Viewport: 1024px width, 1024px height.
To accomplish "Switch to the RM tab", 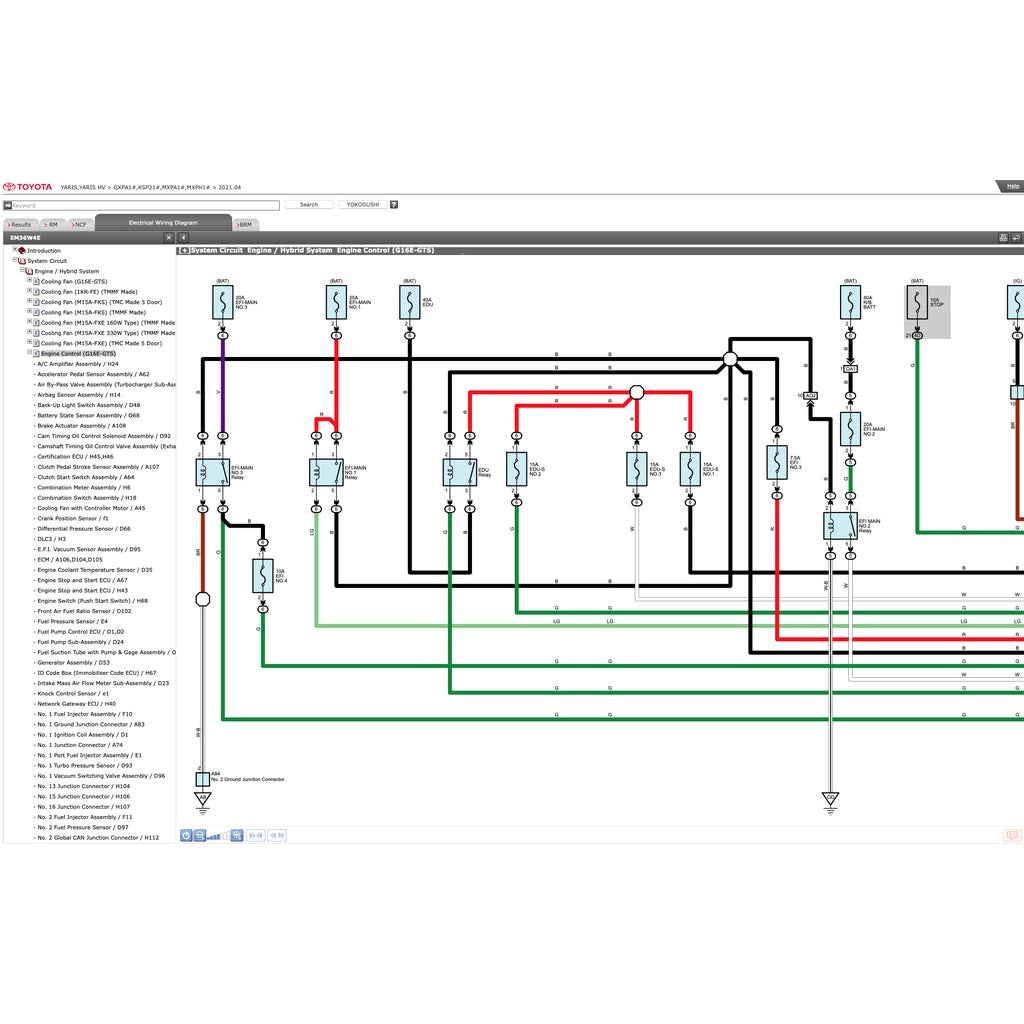I will point(51,225).
